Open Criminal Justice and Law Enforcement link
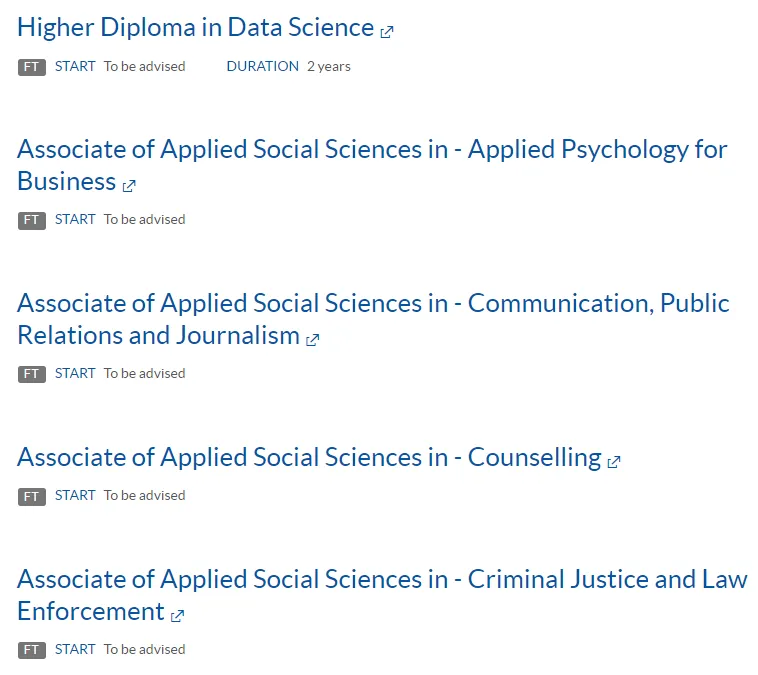This screenshot has height=675, width=758. tap(381, 580)
